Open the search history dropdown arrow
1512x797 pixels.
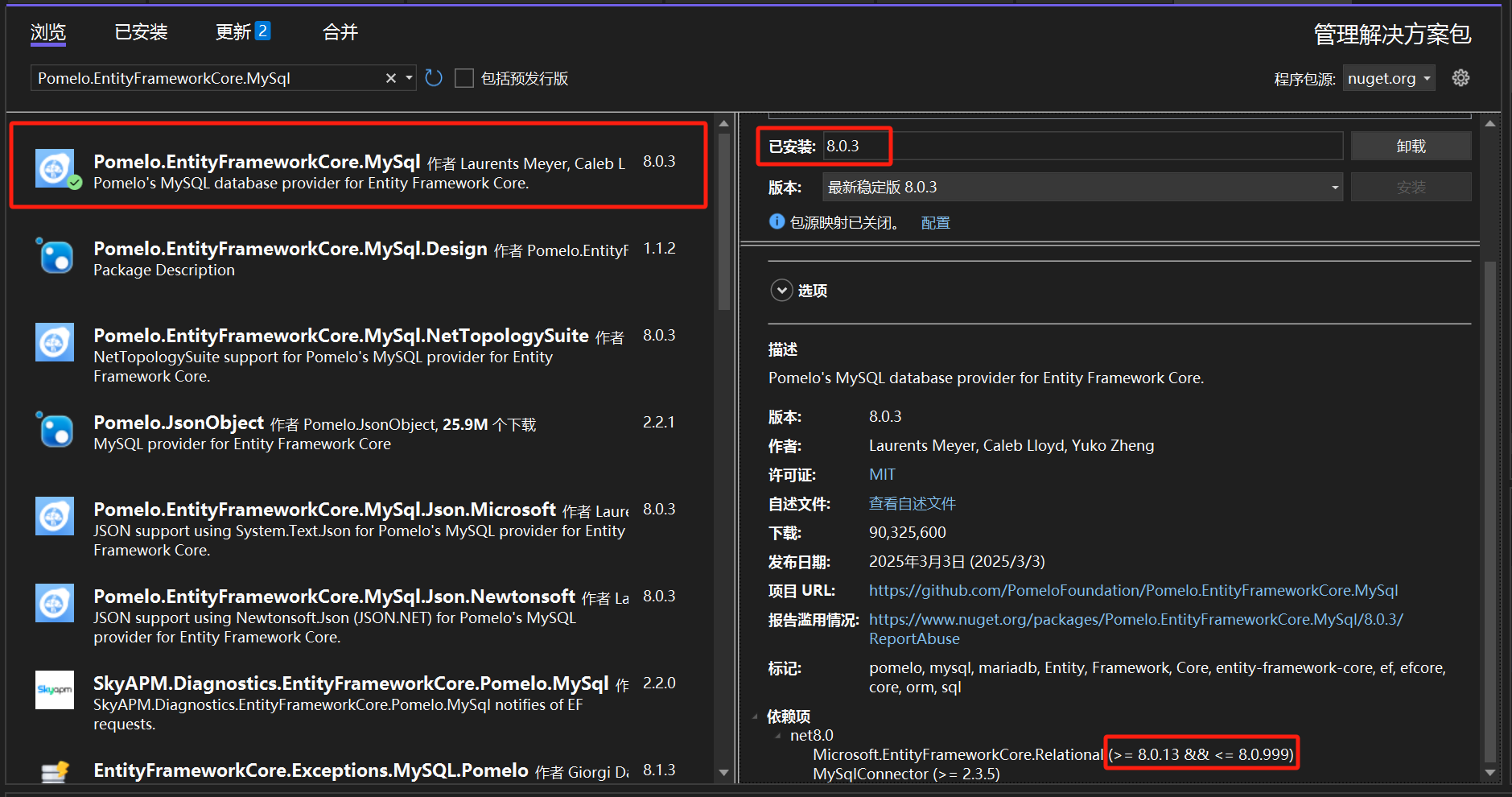click(x=409, y=78)
